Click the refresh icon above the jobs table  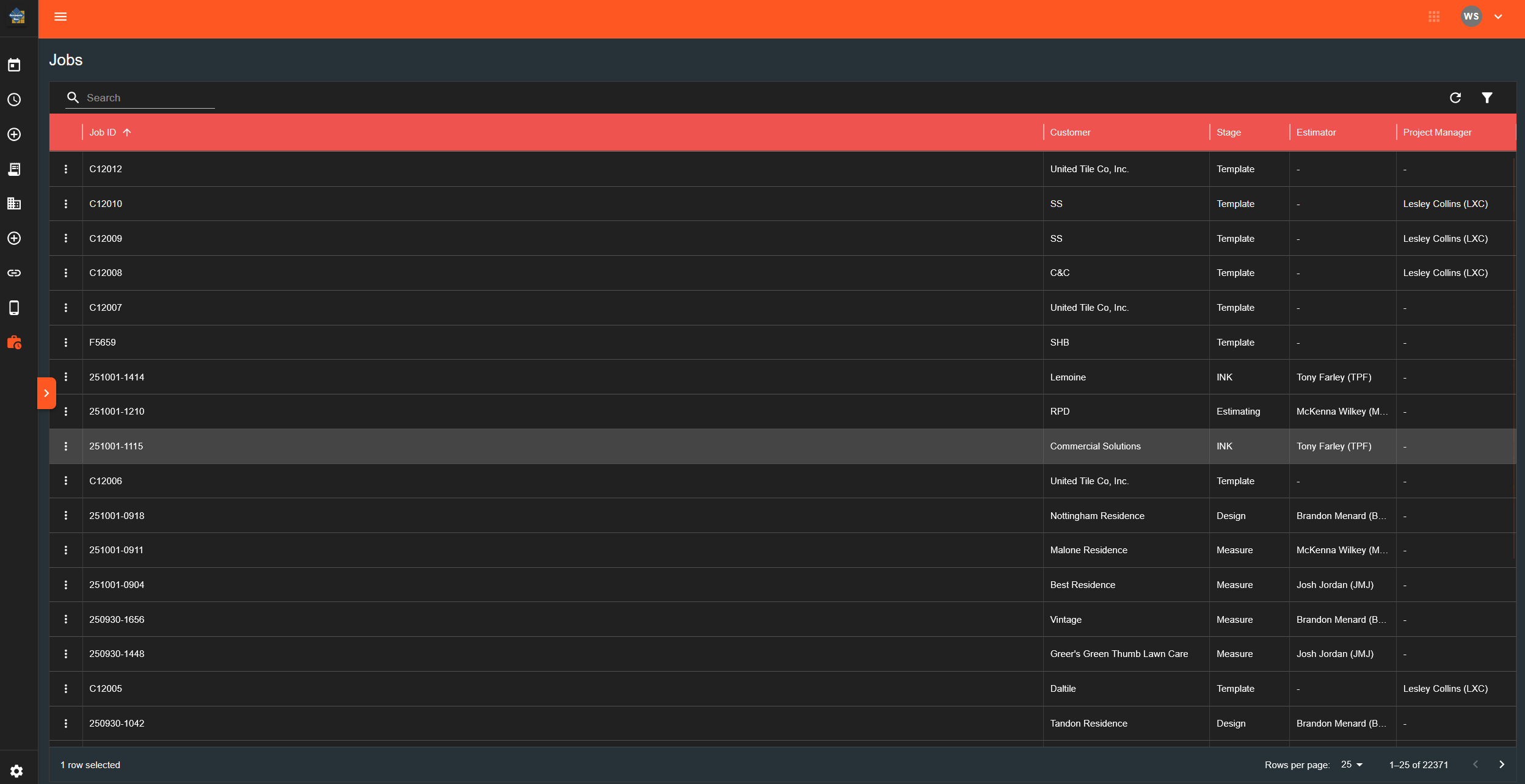coord(1456,98)
